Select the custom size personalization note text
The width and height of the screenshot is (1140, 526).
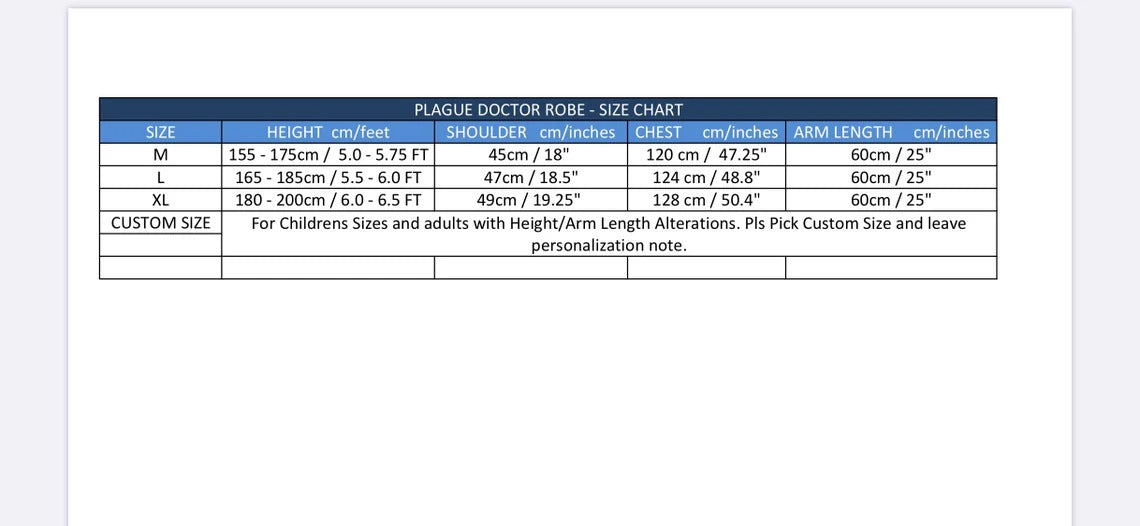click(x=609, y=234)
